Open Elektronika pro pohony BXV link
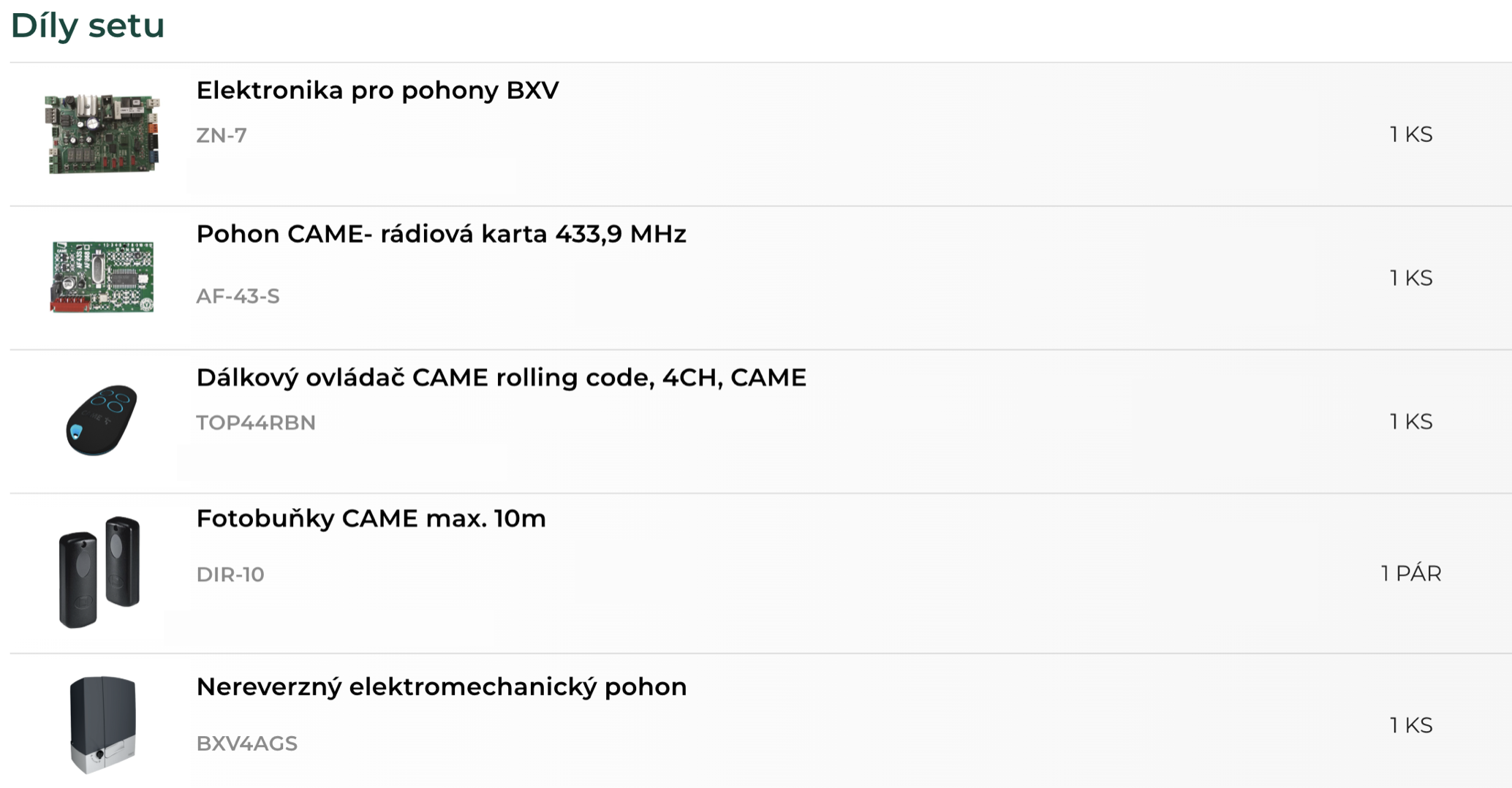1512x788 pixels. click(x=377, y=90)
